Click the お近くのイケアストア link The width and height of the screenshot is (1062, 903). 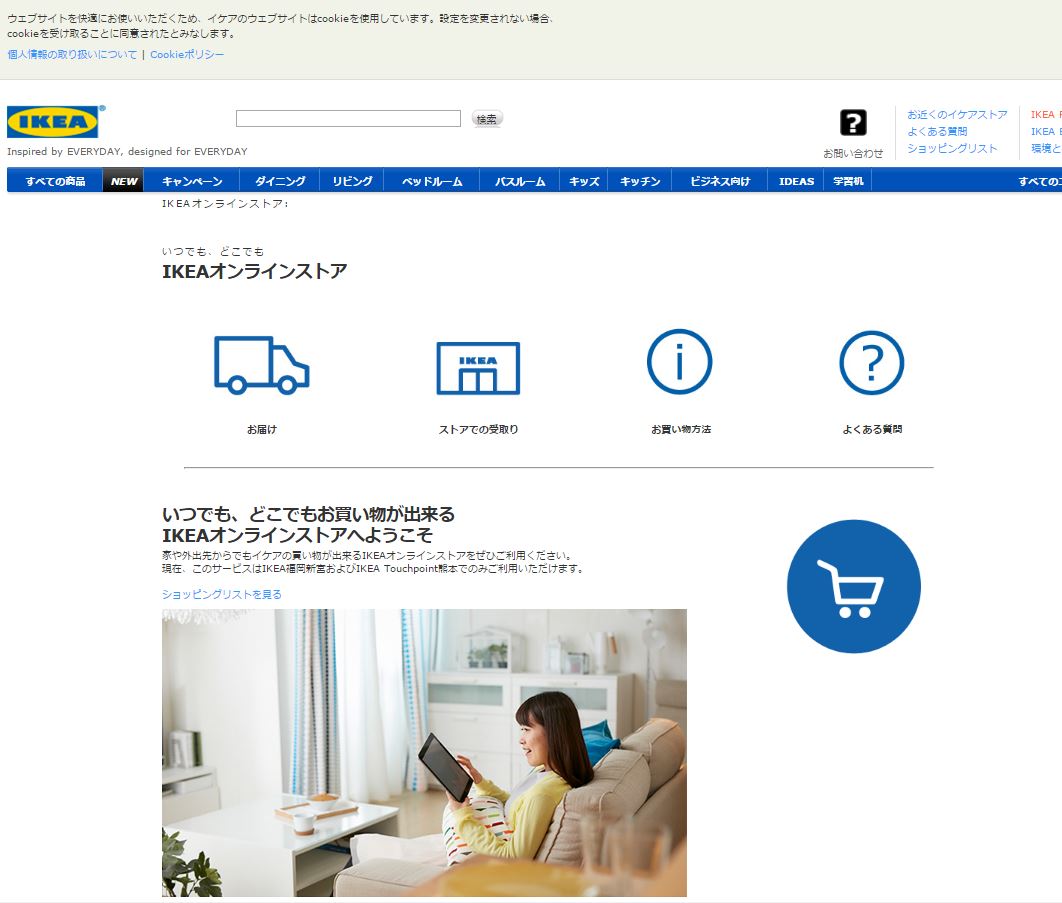click(957, 115)
